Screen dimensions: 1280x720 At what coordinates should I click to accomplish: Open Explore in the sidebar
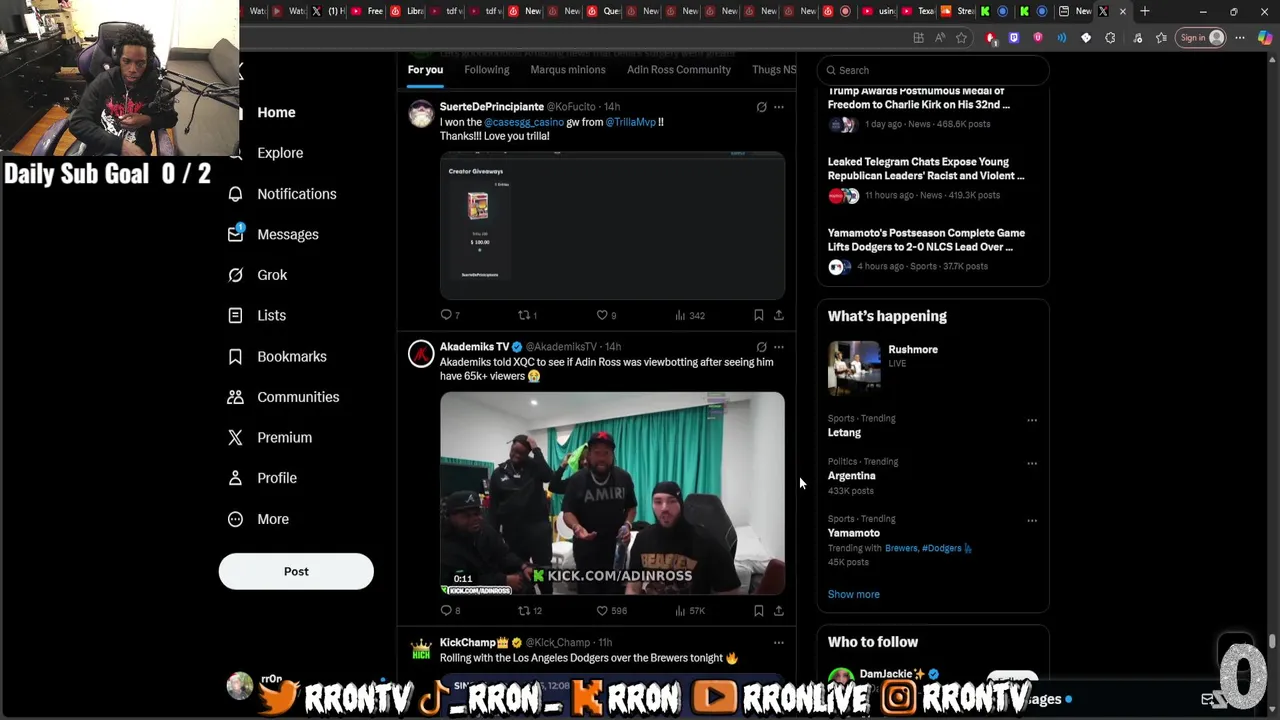coord(280,153)
